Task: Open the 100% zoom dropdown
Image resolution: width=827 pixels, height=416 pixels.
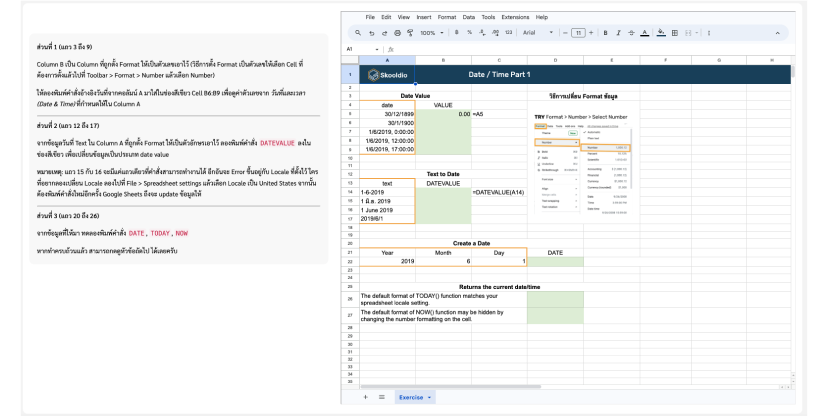Action: (431, 33)
